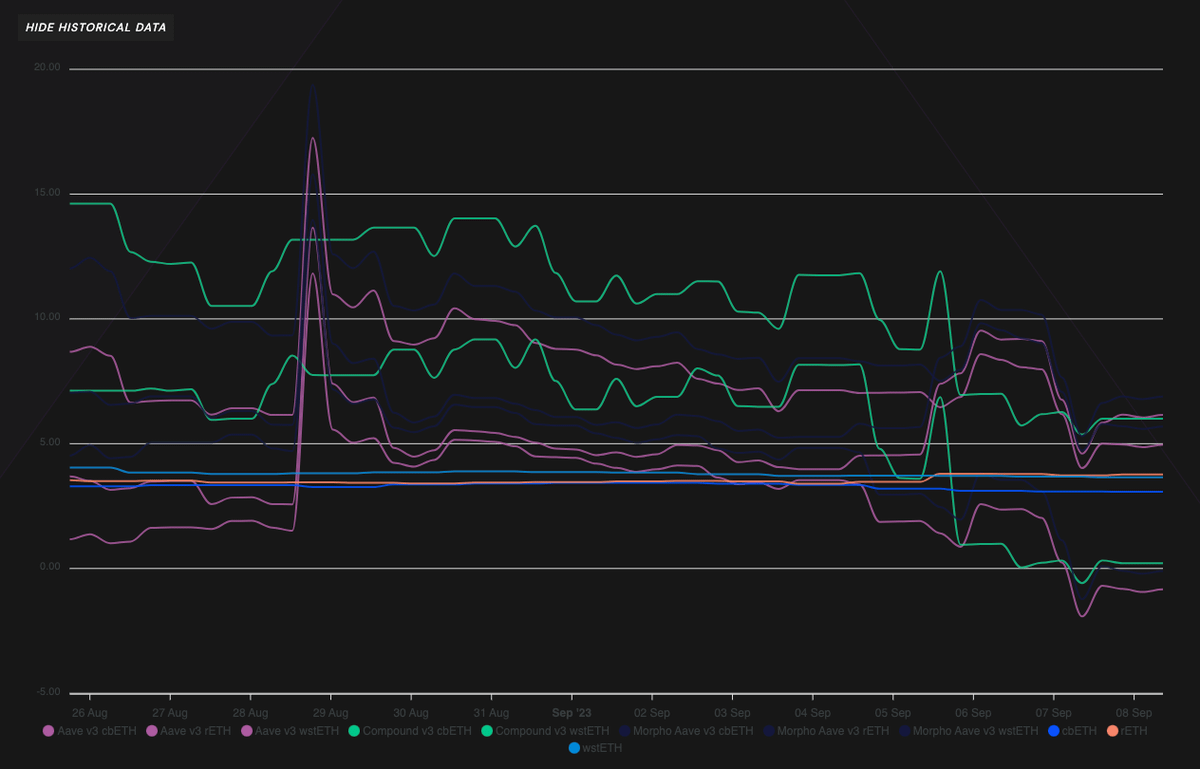Click the 20.00 y-axis label

(47, 68)
